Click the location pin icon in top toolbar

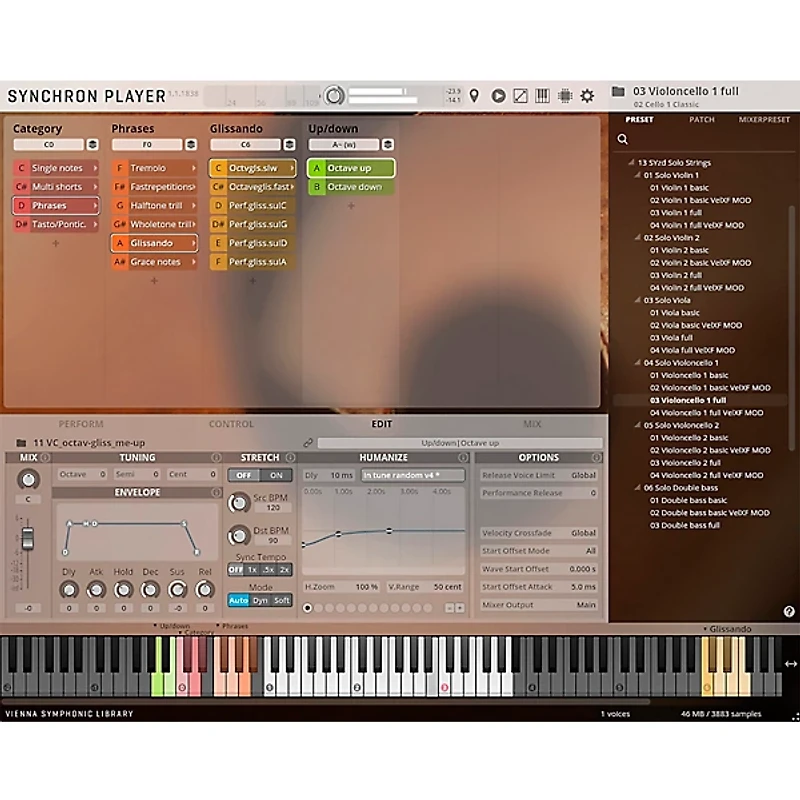click(474, 95)
